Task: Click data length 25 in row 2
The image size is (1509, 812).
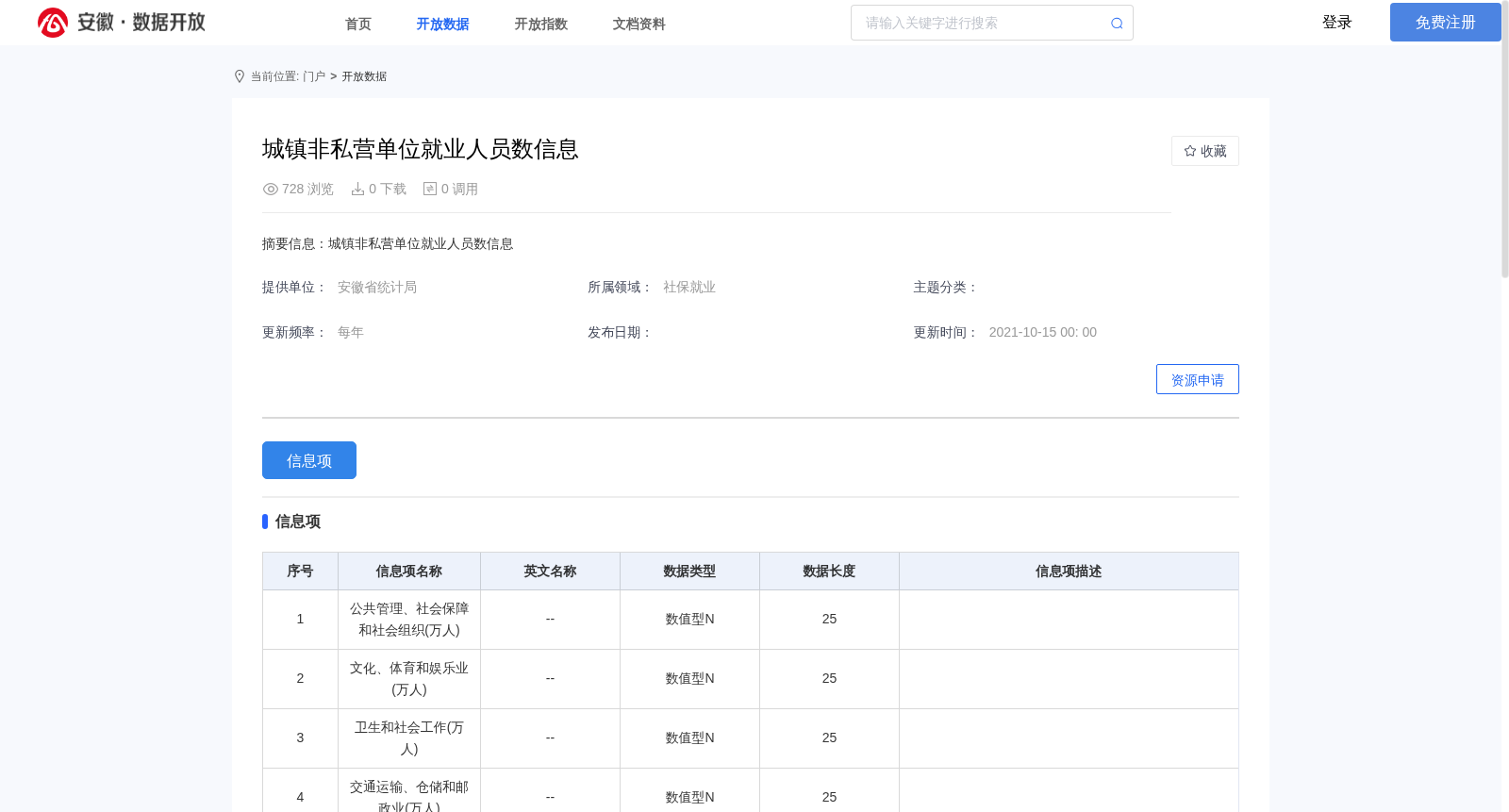Action: (x=829, y=679)
